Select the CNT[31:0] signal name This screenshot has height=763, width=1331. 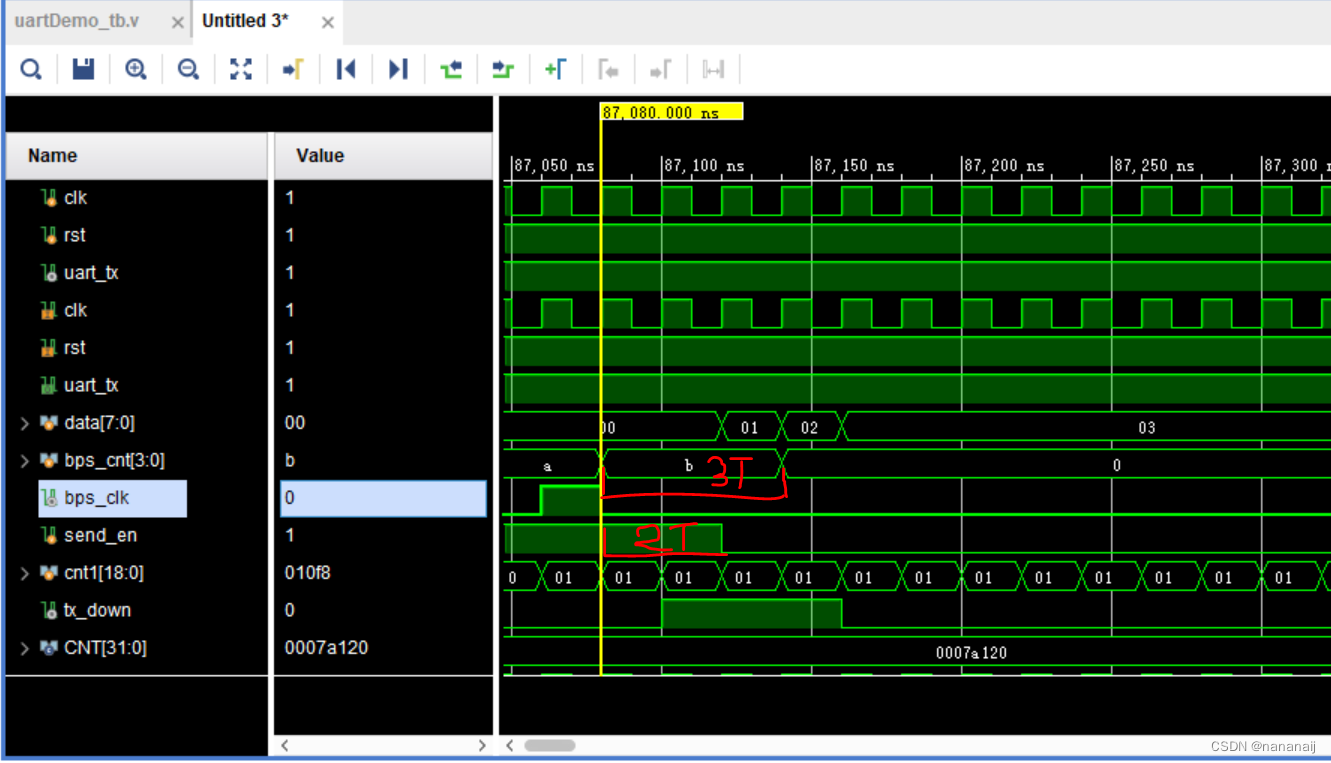tap(105, 648)
